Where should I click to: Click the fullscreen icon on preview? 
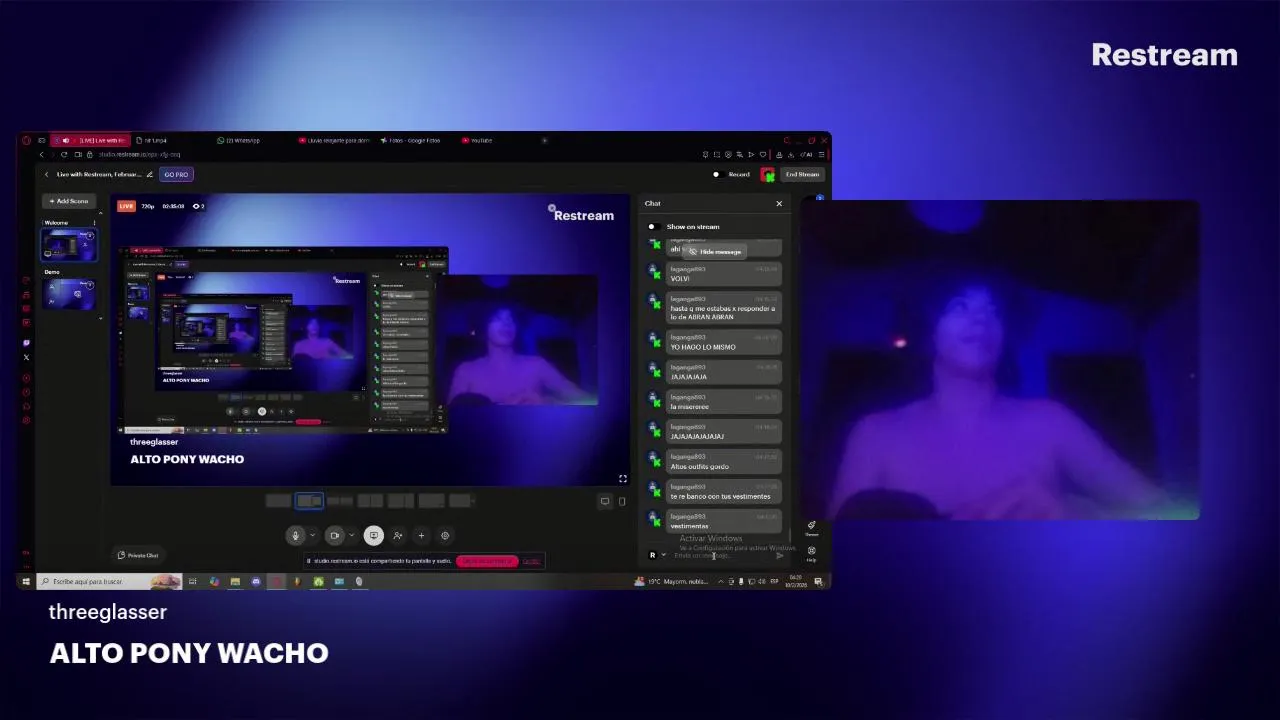click(622, 478)
